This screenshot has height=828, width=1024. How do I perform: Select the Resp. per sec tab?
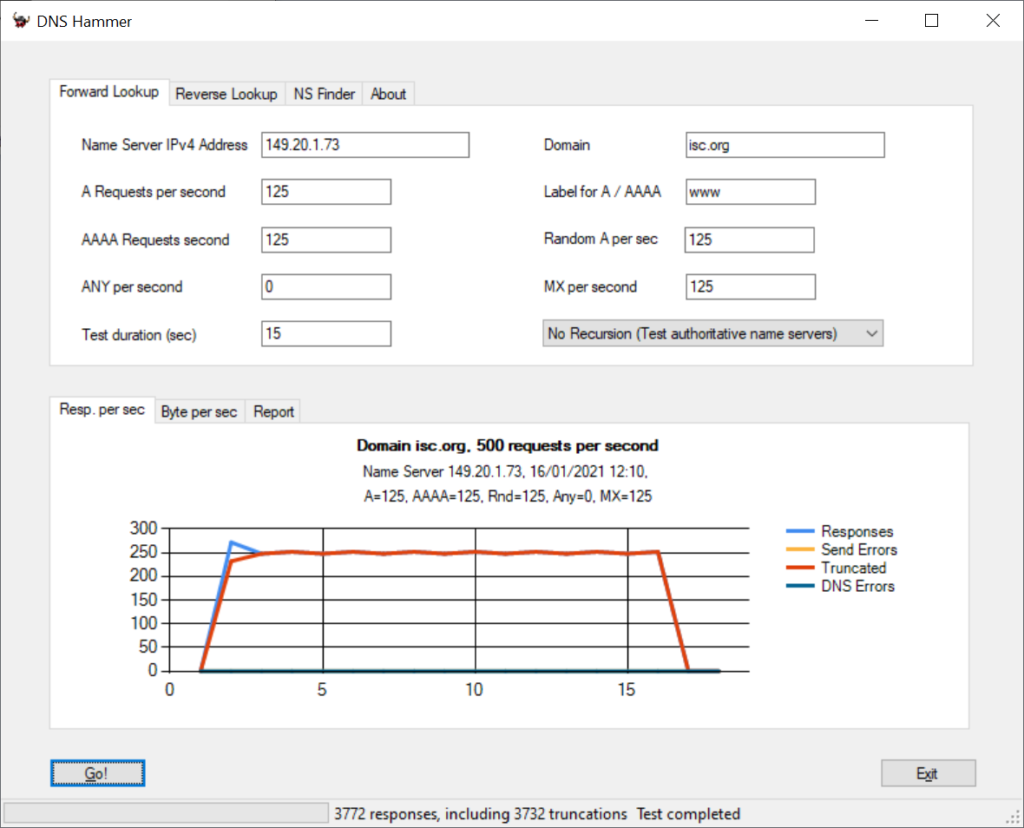[x=101, y=409]
